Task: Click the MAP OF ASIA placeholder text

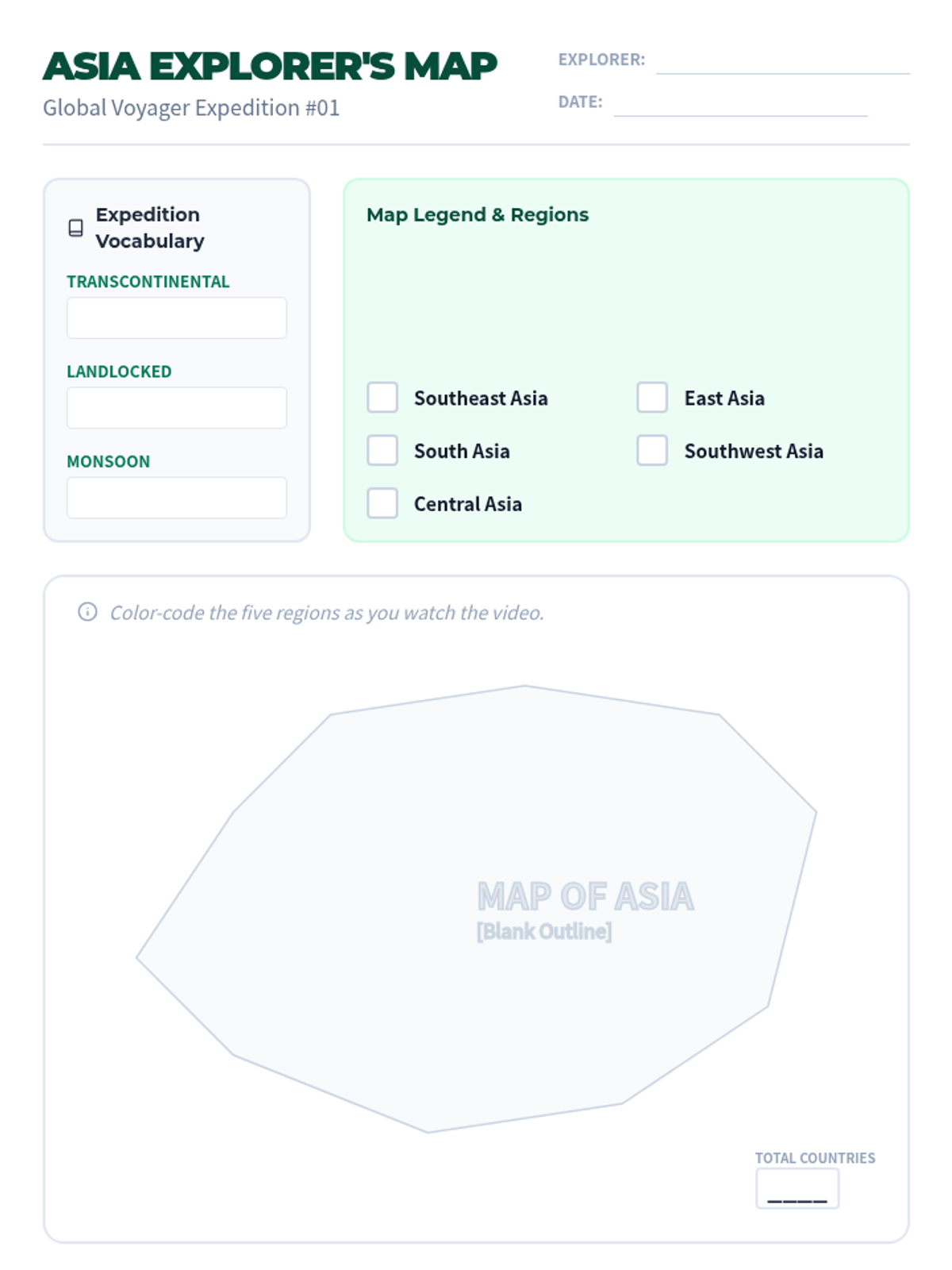Action: coord(585,897)
